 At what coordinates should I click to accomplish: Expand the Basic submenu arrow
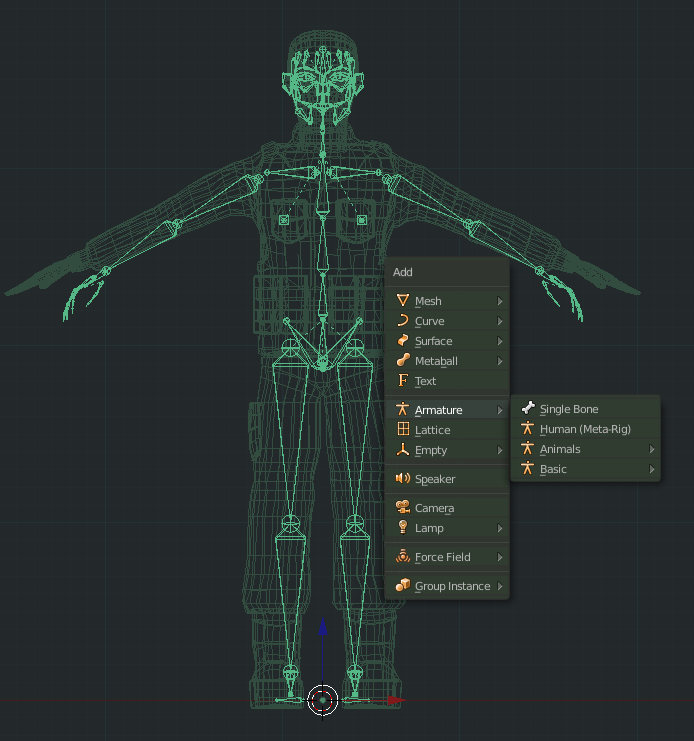point(651,469)
